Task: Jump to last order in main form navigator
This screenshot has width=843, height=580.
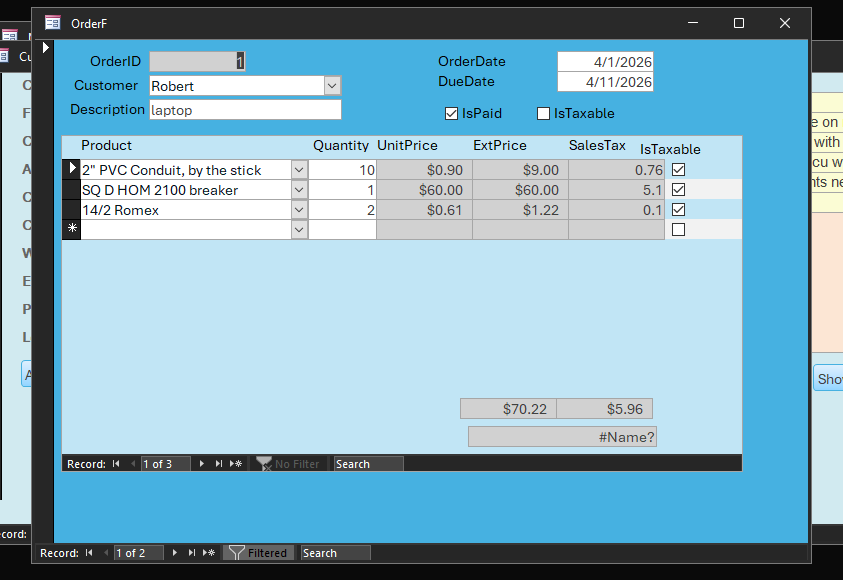Action: click(x=192, y=553)
